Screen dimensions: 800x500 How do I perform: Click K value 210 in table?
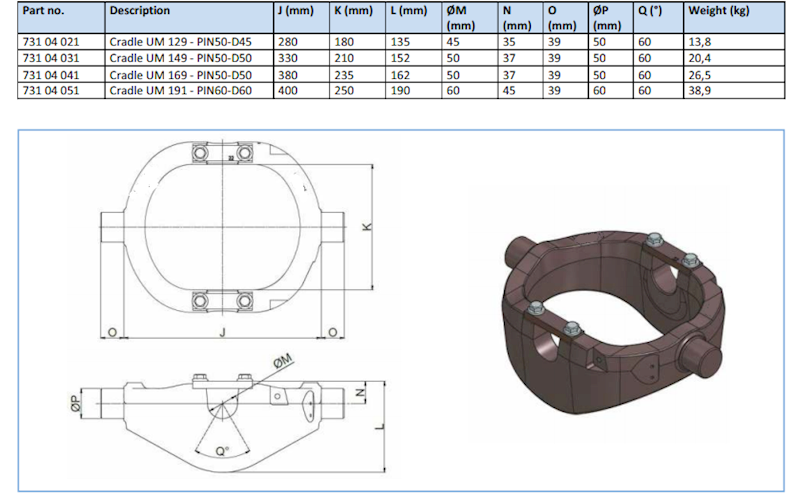pos(344,58)
